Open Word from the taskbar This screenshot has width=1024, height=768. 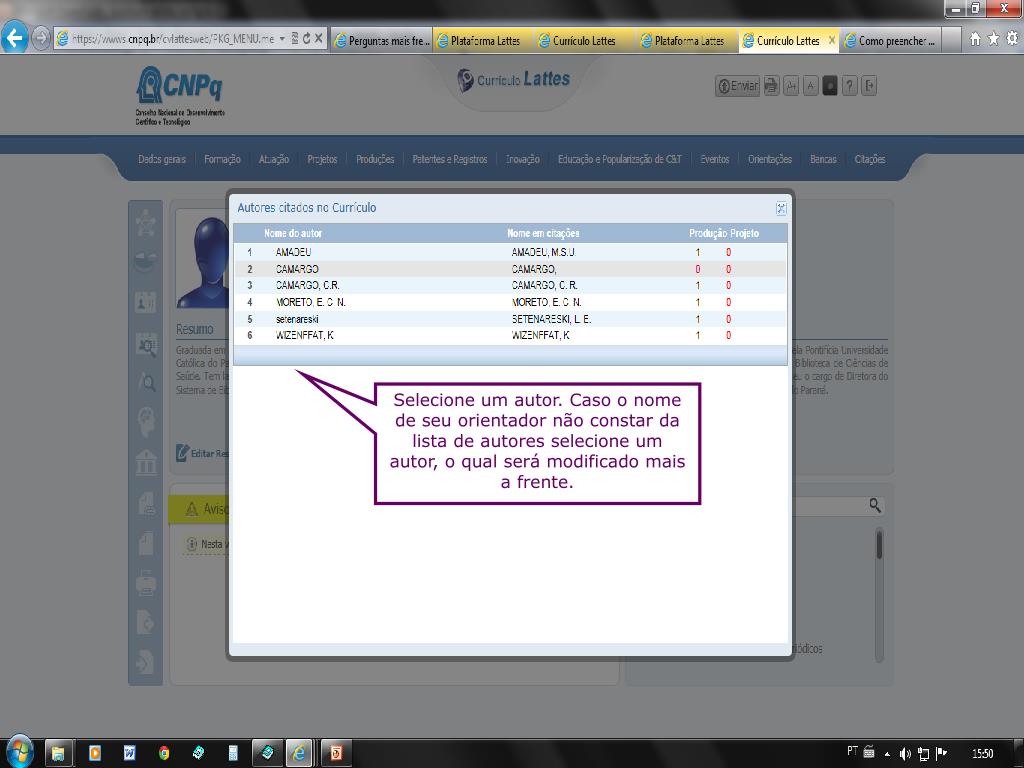coord(129,753)
